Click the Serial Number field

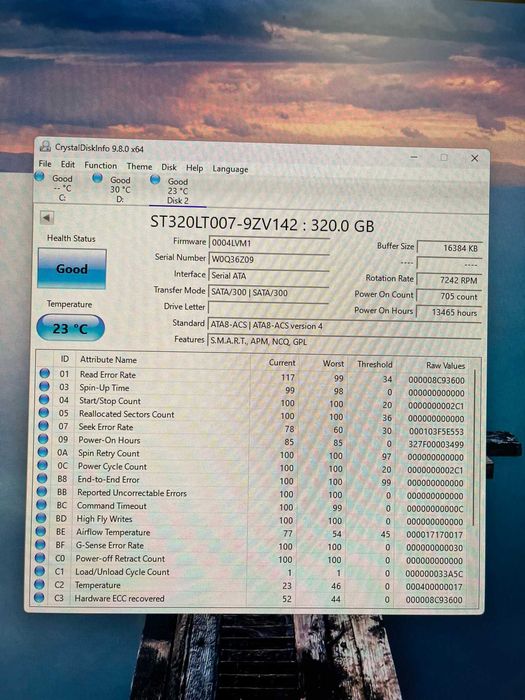(x=269, y=259)
